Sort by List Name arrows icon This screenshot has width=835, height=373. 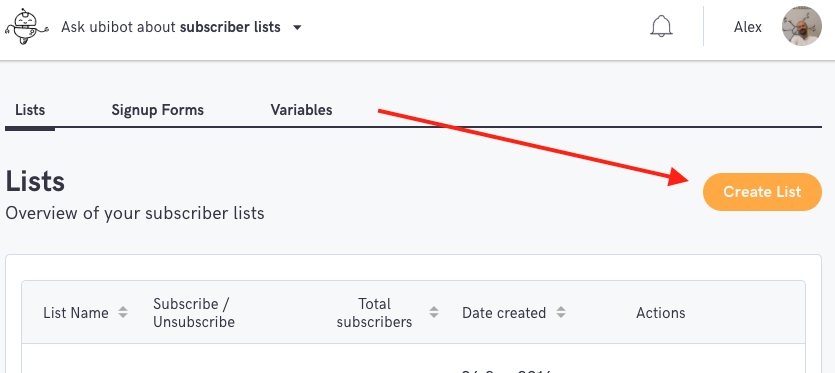coord(123,313)
